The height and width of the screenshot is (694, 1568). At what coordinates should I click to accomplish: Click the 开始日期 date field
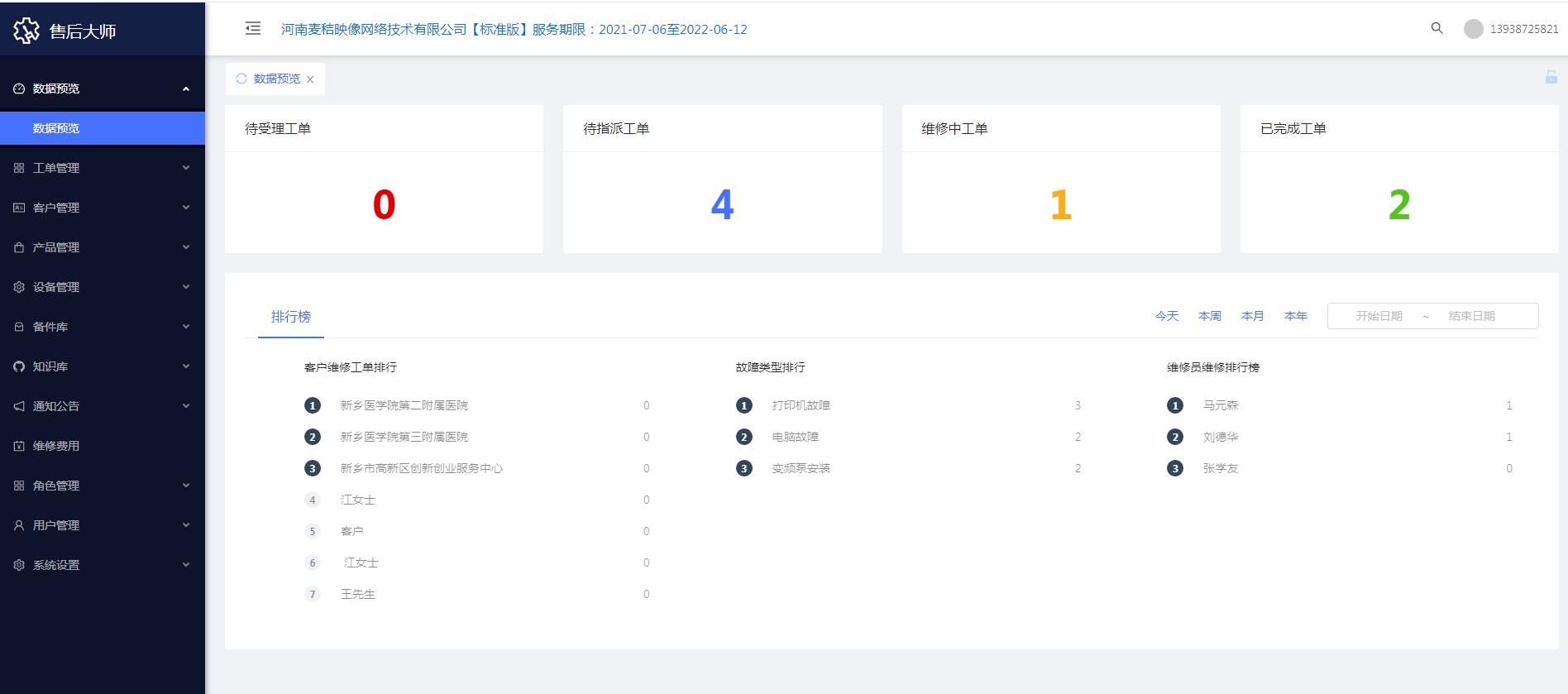[x=1379, y=316]
